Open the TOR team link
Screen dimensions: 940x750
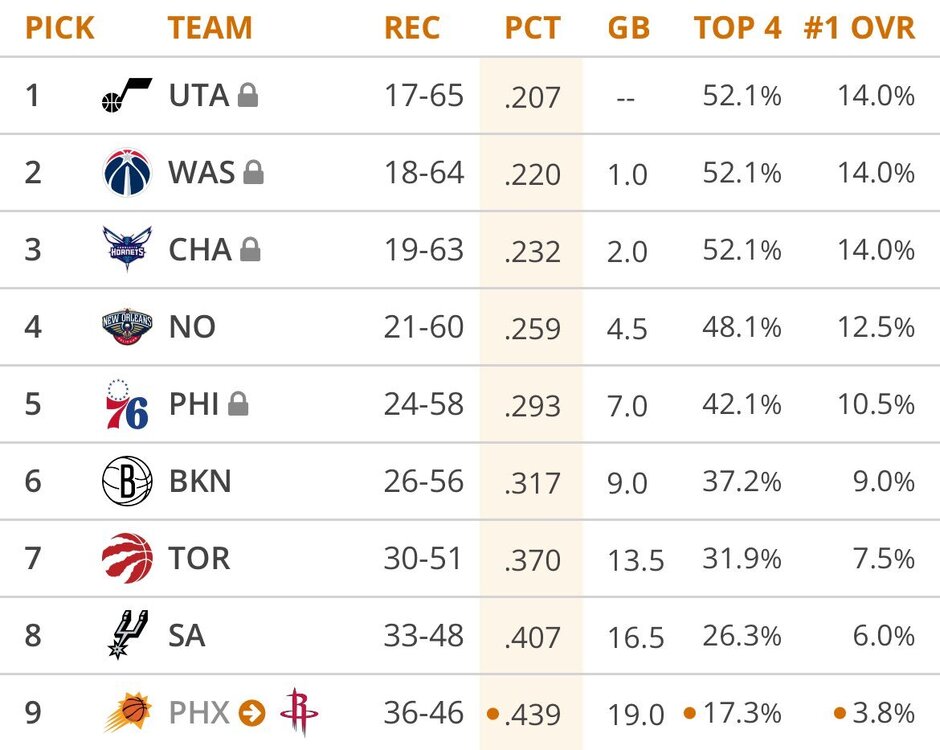click(199, 558)
